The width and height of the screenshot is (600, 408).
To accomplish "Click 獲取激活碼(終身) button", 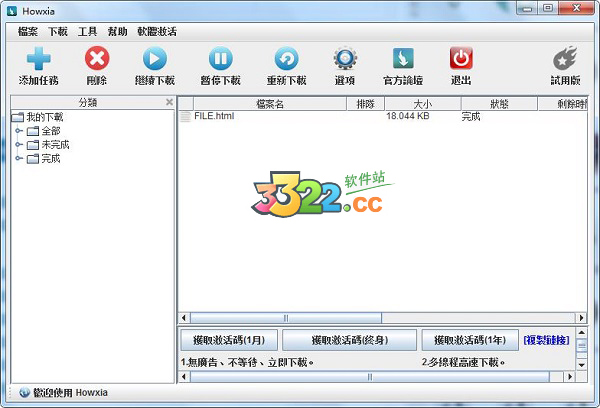I will (349, 340).
